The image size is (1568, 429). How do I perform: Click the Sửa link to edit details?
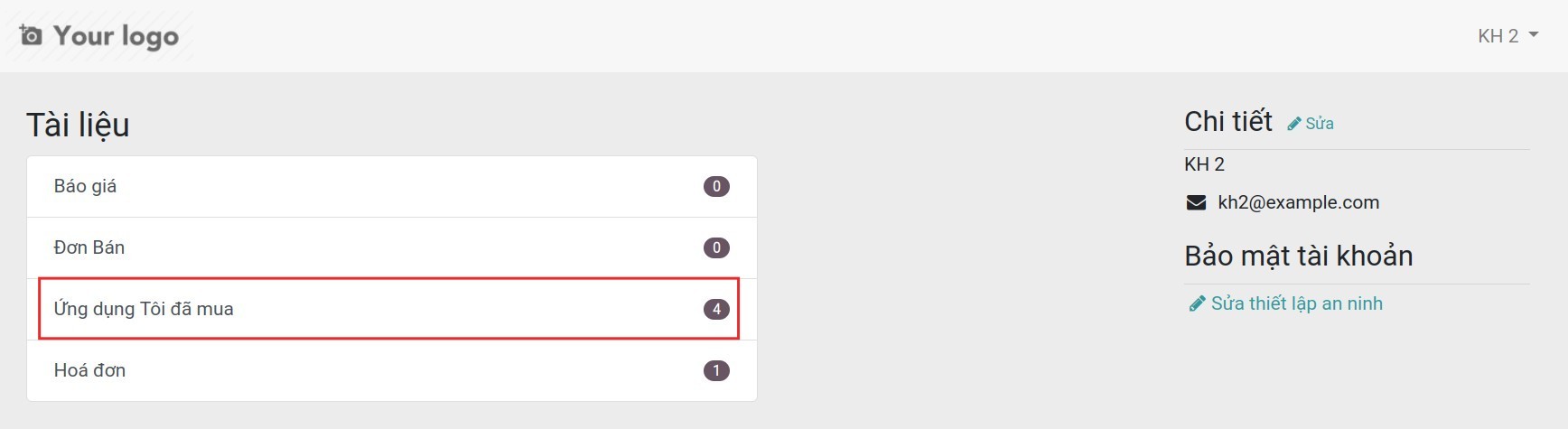1320,124
